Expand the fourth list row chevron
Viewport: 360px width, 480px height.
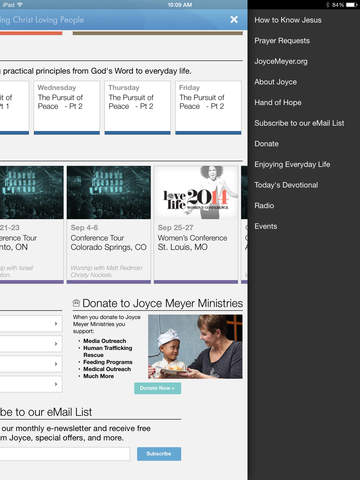click(56, 384)
